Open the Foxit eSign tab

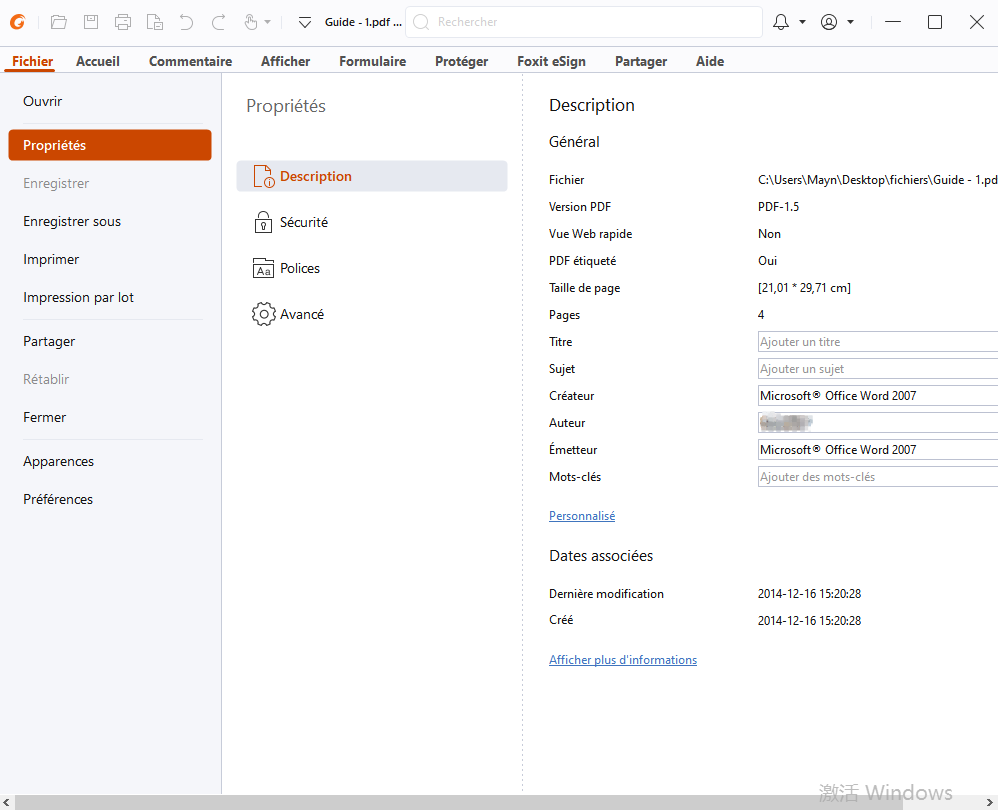tap(551, 61)
